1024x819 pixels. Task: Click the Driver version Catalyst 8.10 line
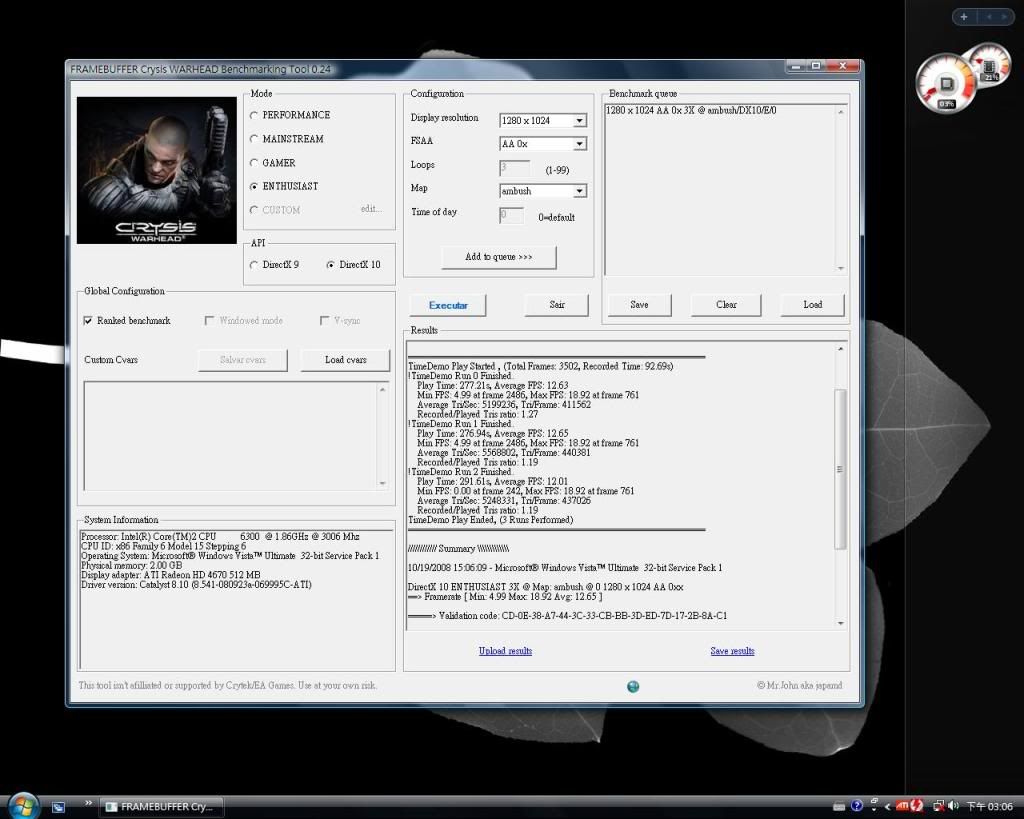[196, 585]
